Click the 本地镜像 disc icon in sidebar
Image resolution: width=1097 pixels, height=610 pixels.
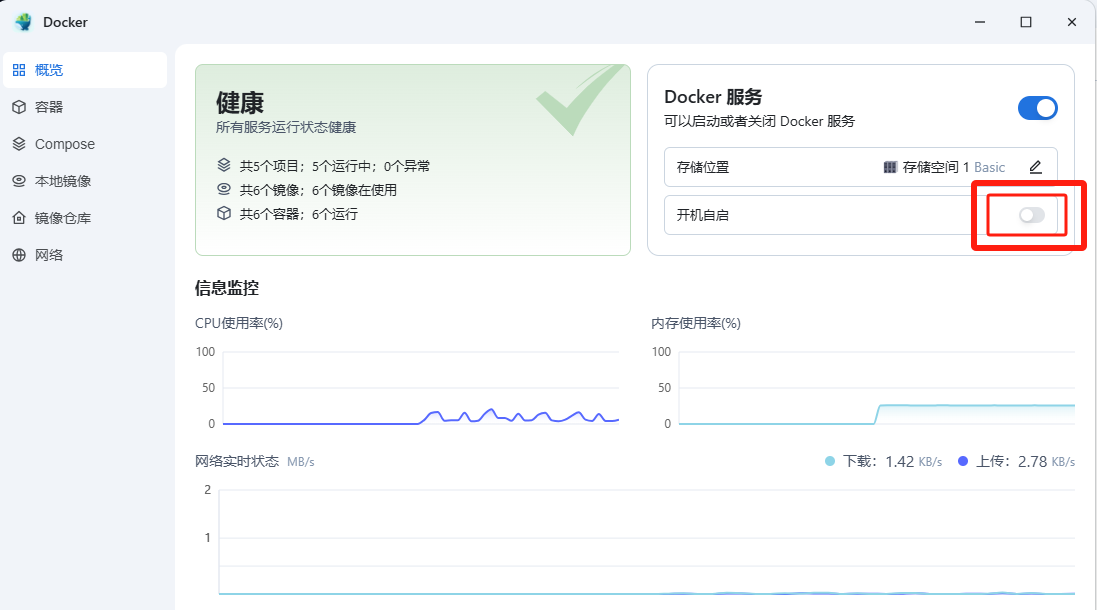click(19, 181)
